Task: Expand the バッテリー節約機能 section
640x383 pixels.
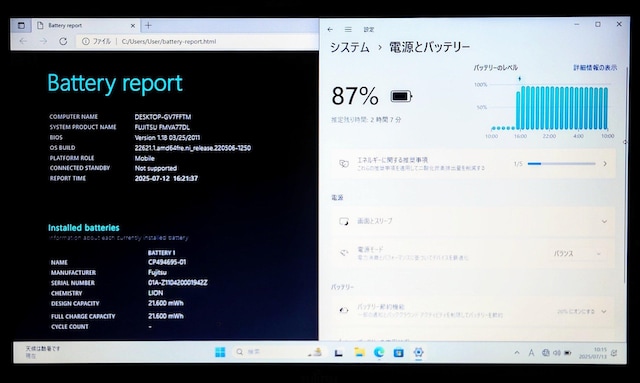Action: pos(473,311)
